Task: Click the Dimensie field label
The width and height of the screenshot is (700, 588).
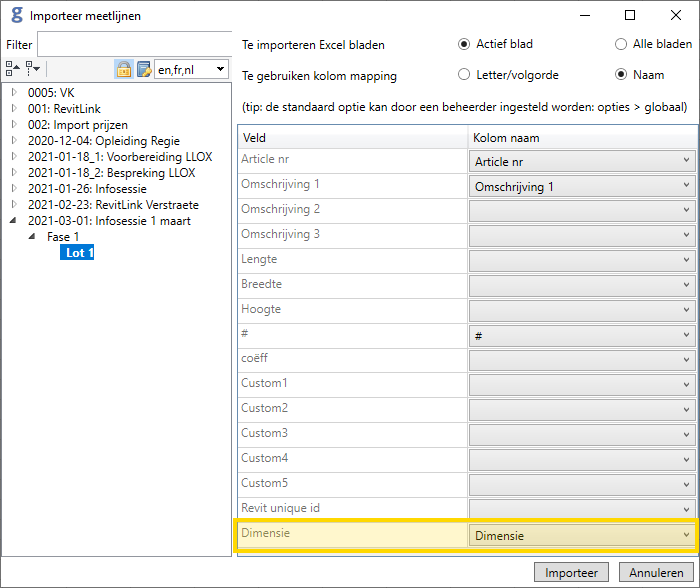Action: [x=265, y=533]
